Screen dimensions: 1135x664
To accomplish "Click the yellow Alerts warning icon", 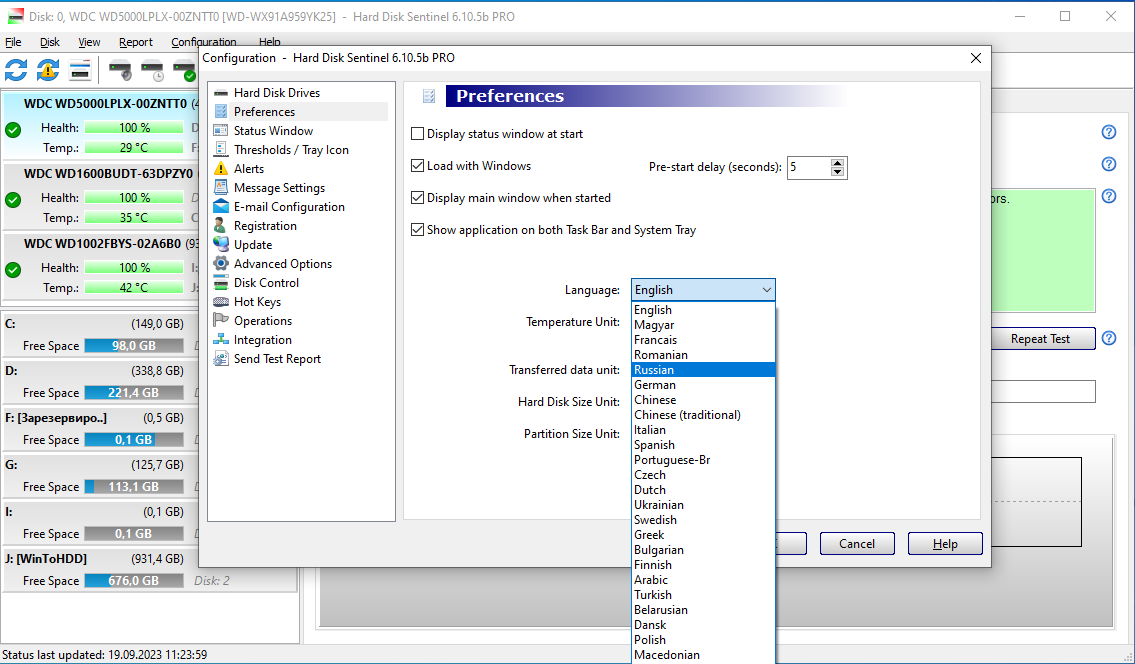I will pyautogui.click(x=221, y=169).
